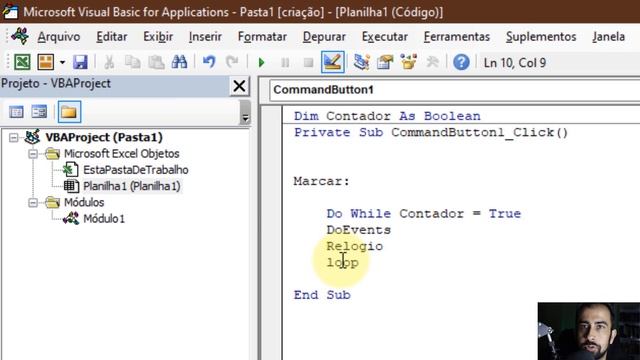The width and height of the screenshot is (640, 360).
Task: Open the Depurar menu
Action: tap(324, 37)
